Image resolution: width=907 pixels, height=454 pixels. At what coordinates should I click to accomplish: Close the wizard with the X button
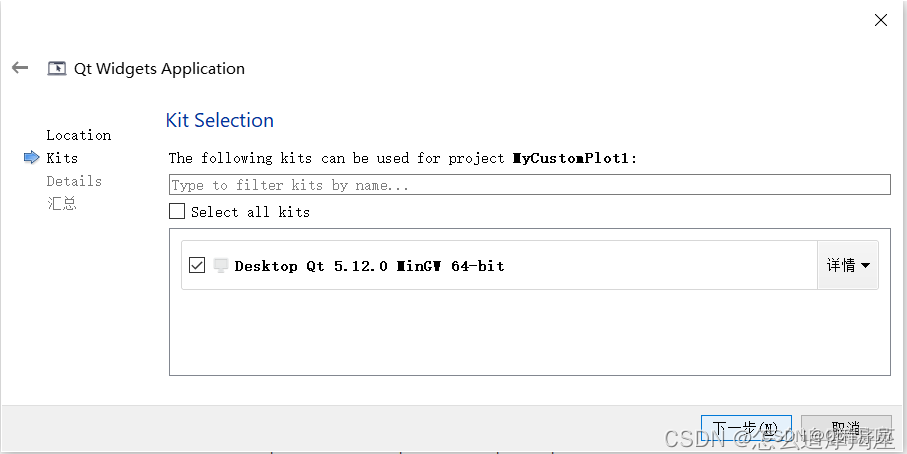881,20
